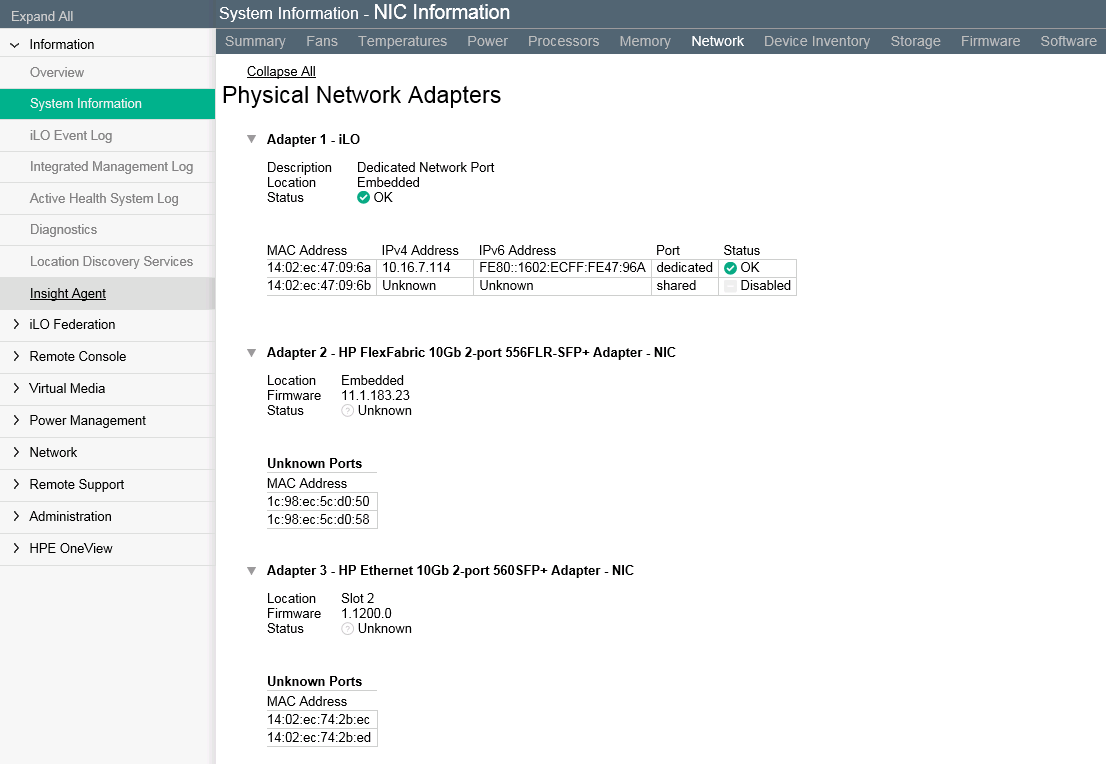Open the Summary tab
1106x764 pixels.
255,41
